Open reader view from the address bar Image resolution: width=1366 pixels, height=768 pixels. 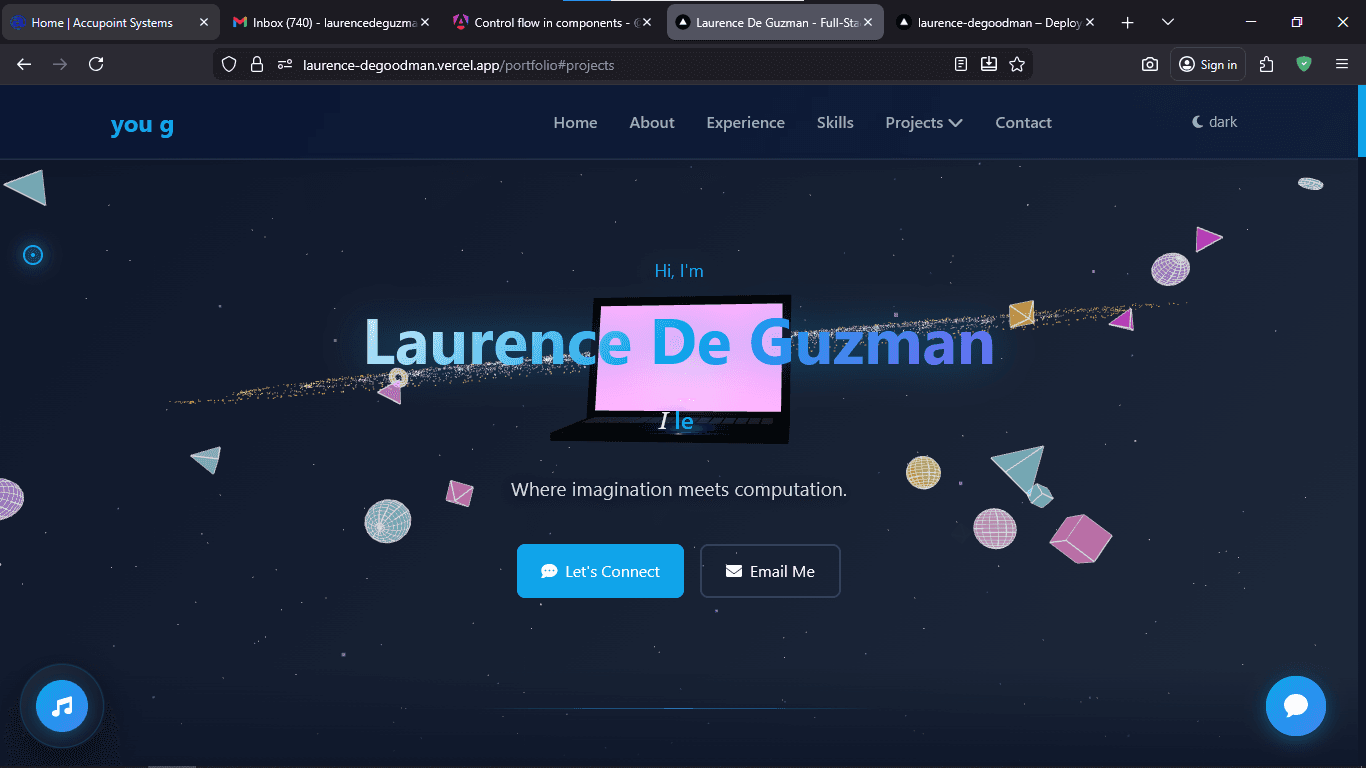(x=960, y=63)
